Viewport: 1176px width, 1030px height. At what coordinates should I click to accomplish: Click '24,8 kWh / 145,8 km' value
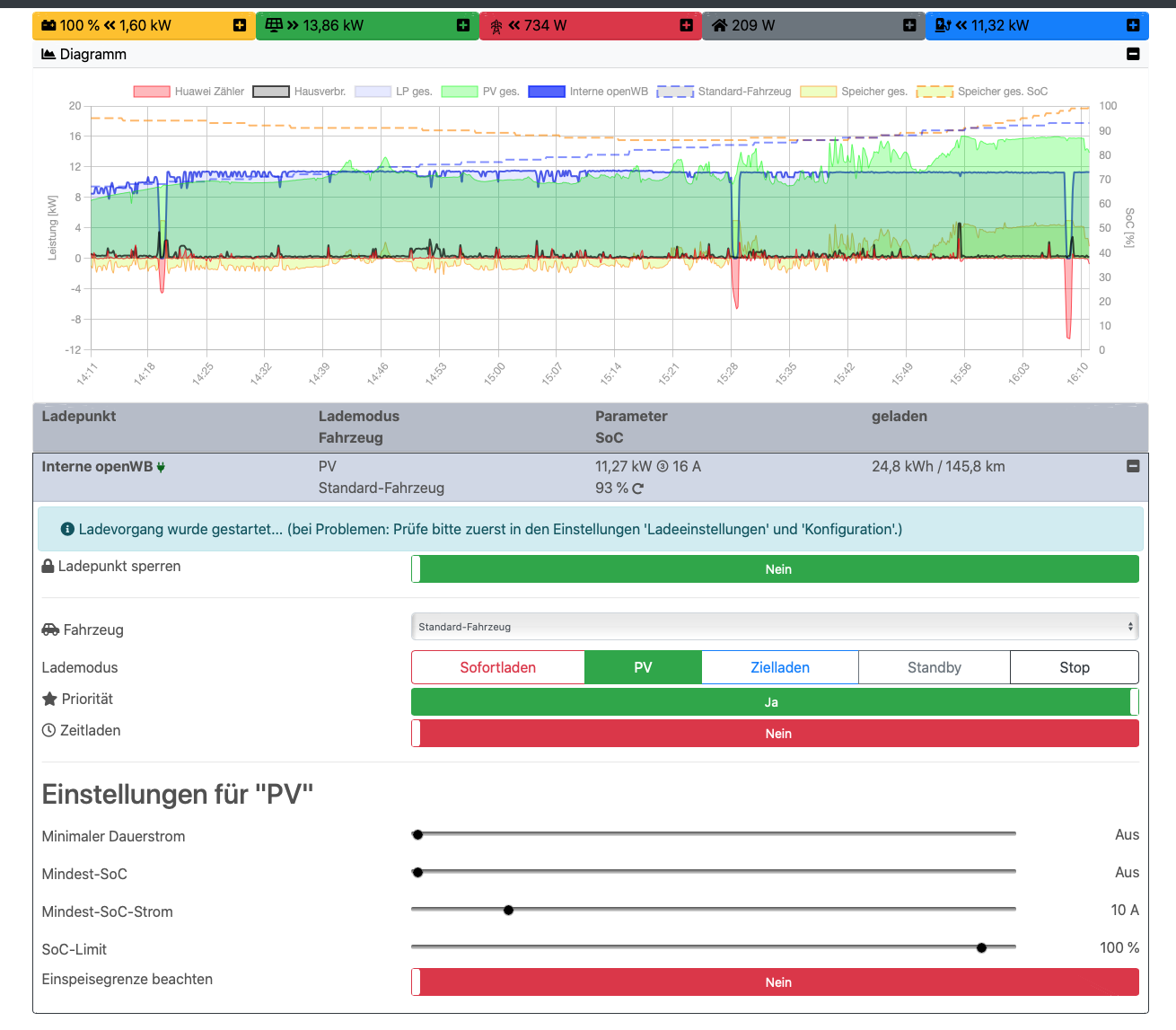click(938, 466)
